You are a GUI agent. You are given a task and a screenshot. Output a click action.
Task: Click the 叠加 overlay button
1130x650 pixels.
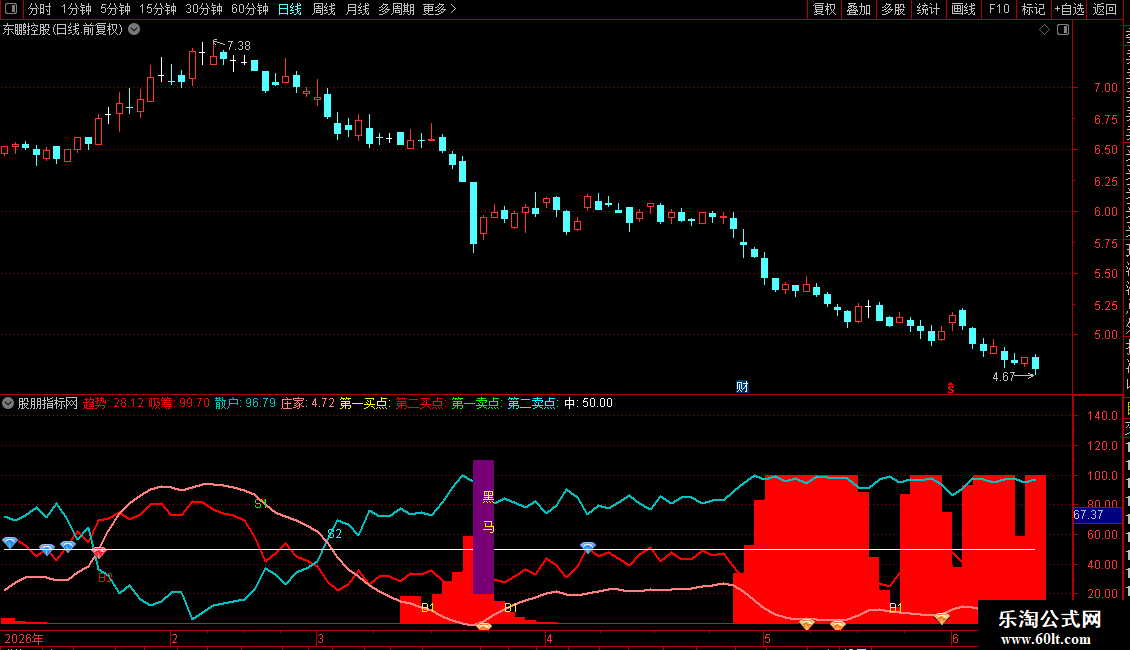click(859, 9)
